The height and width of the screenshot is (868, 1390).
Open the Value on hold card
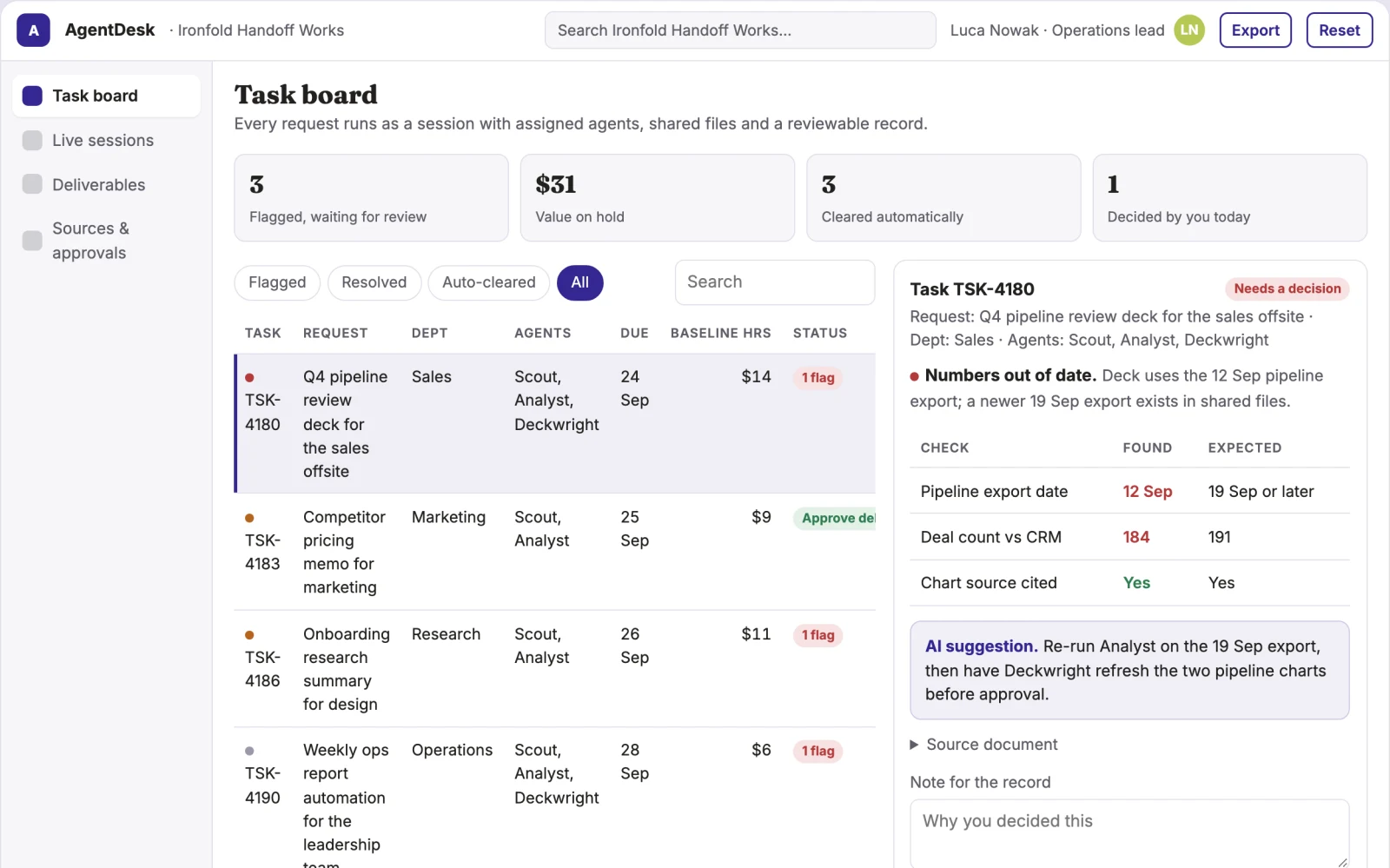tap(658, 198)
